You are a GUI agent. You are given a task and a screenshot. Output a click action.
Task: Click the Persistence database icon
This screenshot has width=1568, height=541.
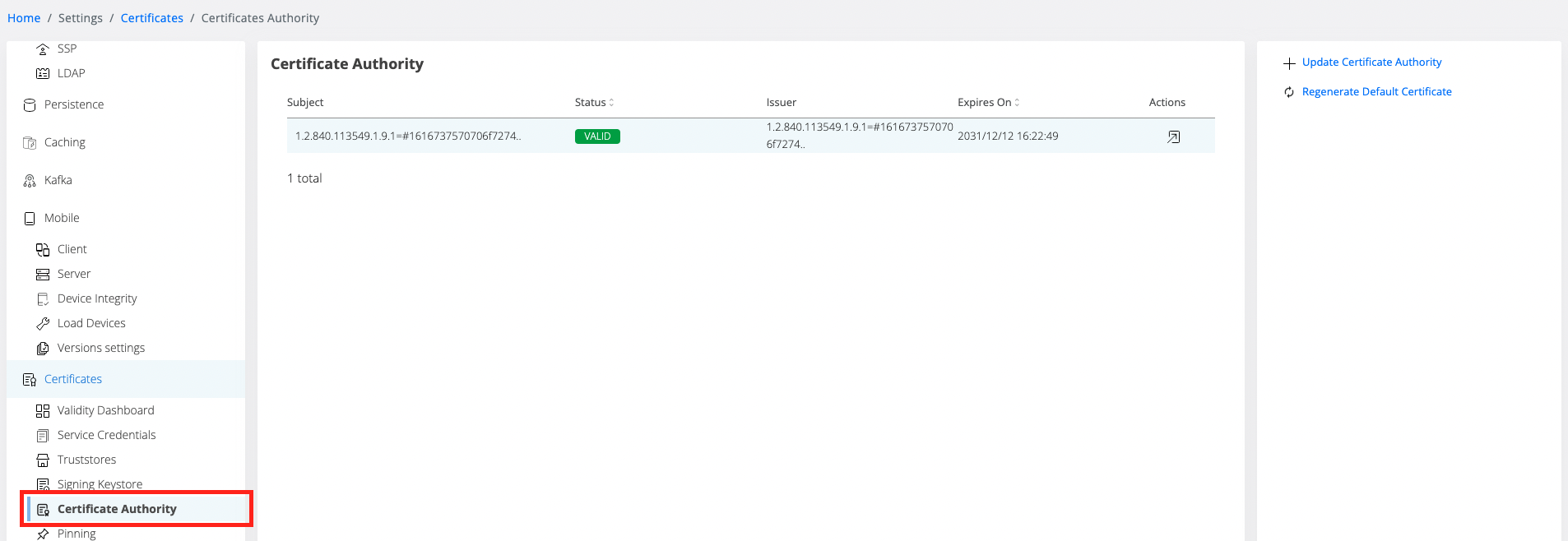(30, 105)
